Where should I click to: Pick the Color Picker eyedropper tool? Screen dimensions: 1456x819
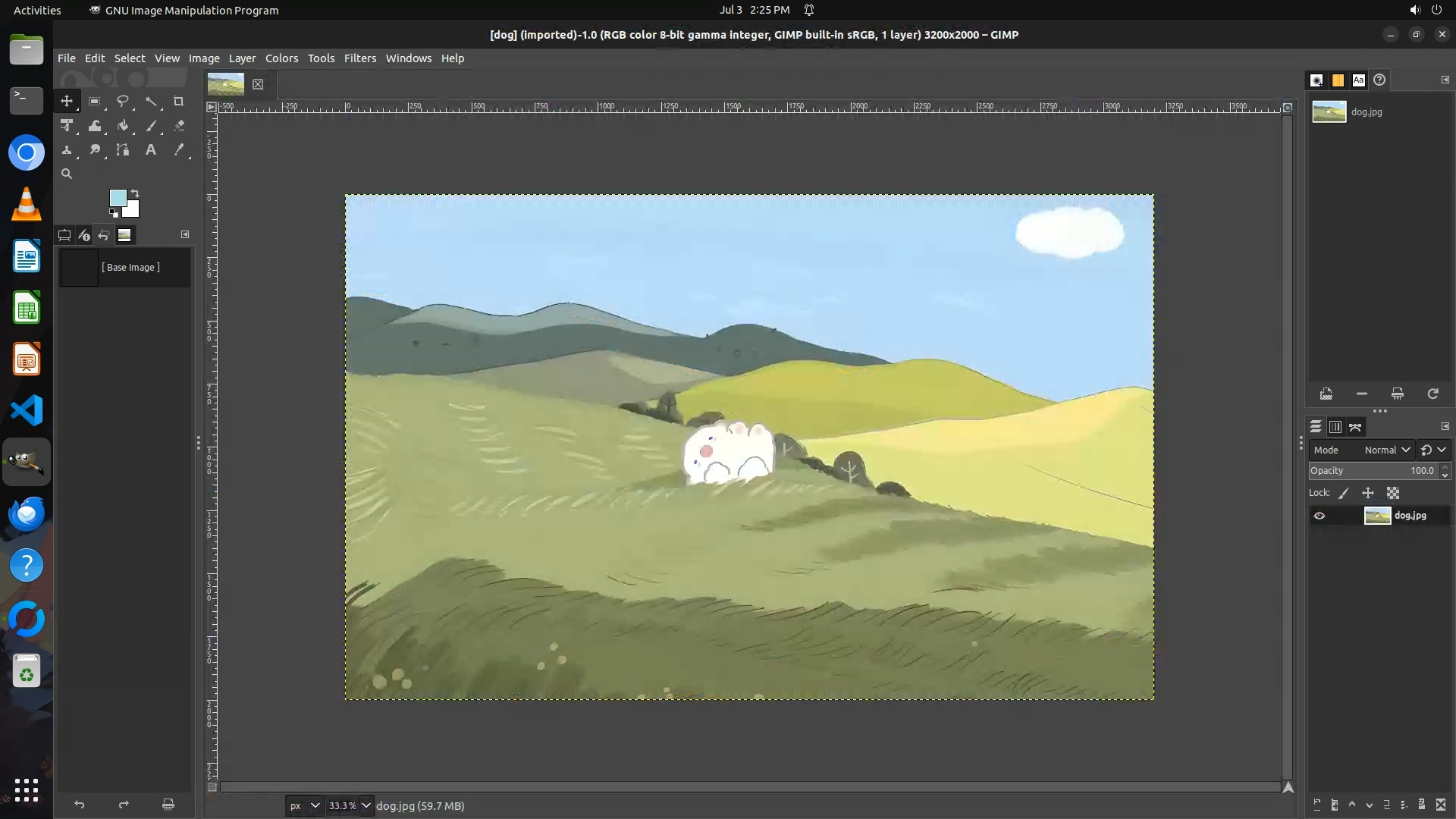coord(179,150)
